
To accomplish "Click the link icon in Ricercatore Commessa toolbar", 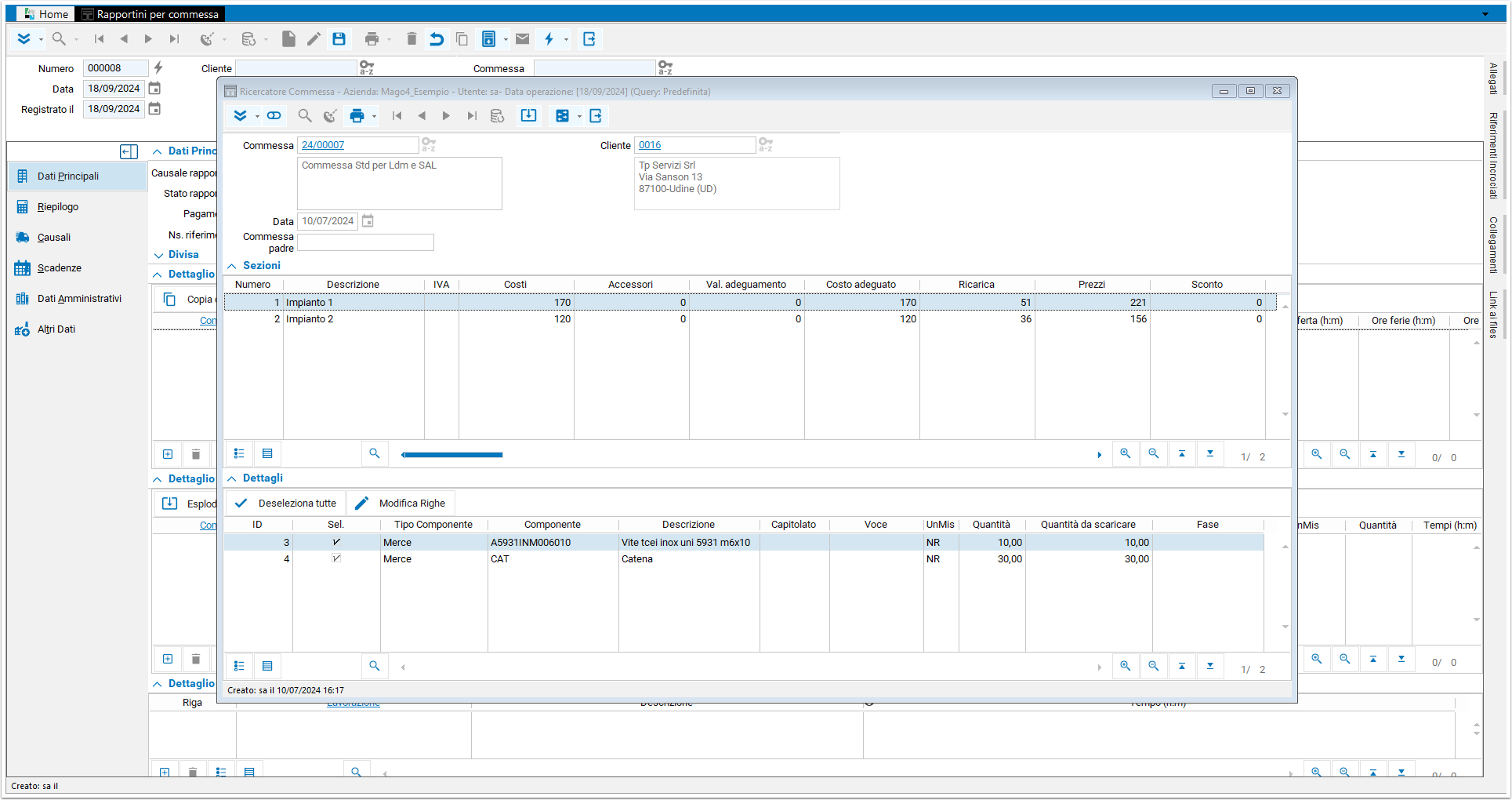I will pos(274,116).
